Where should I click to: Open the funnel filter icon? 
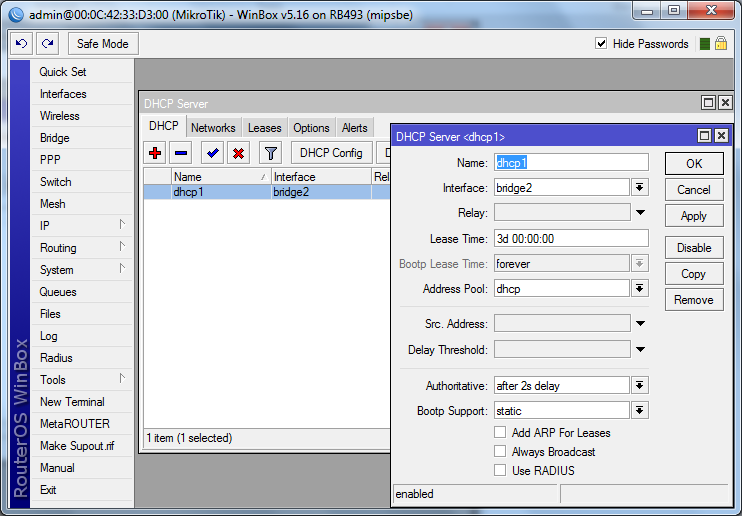271,153
